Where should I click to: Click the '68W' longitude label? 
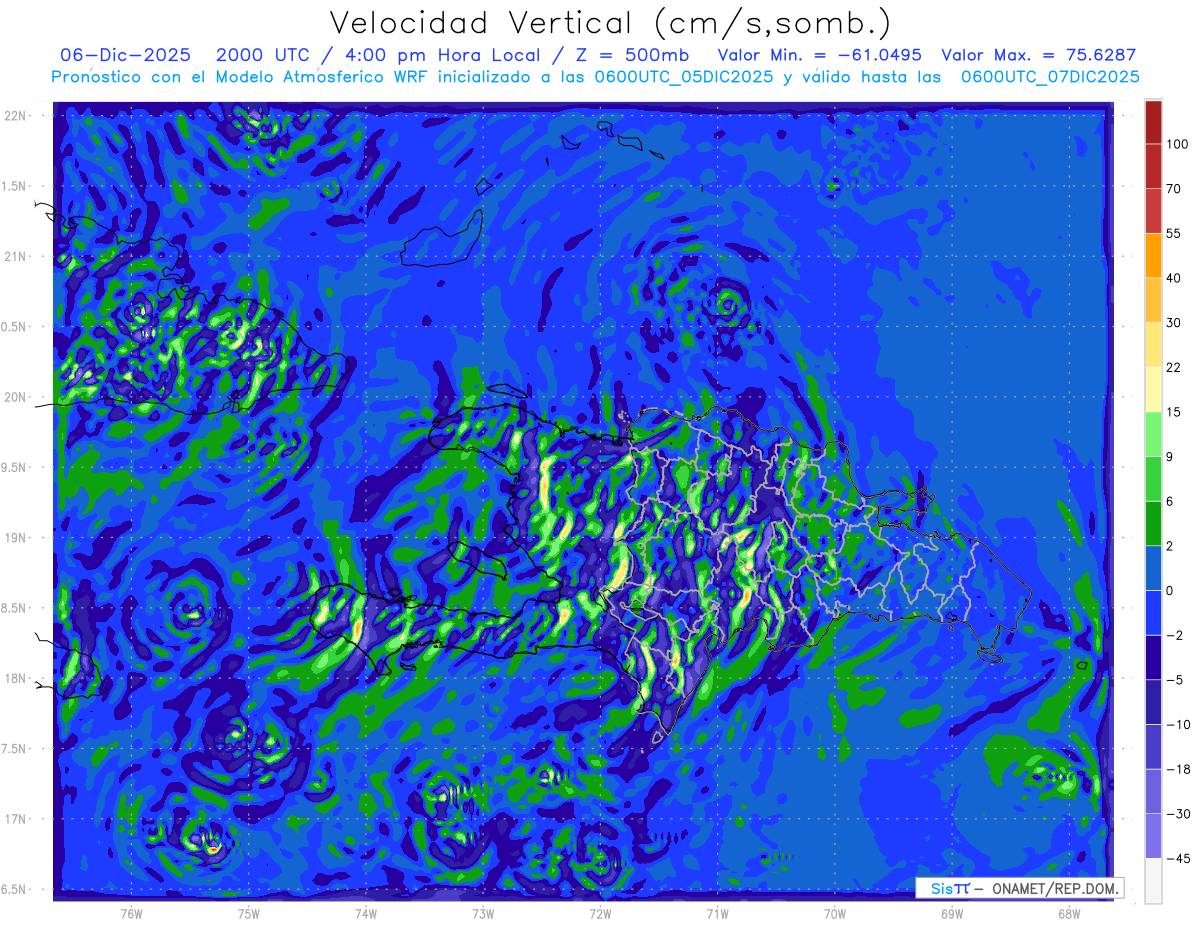[1069, 913]
